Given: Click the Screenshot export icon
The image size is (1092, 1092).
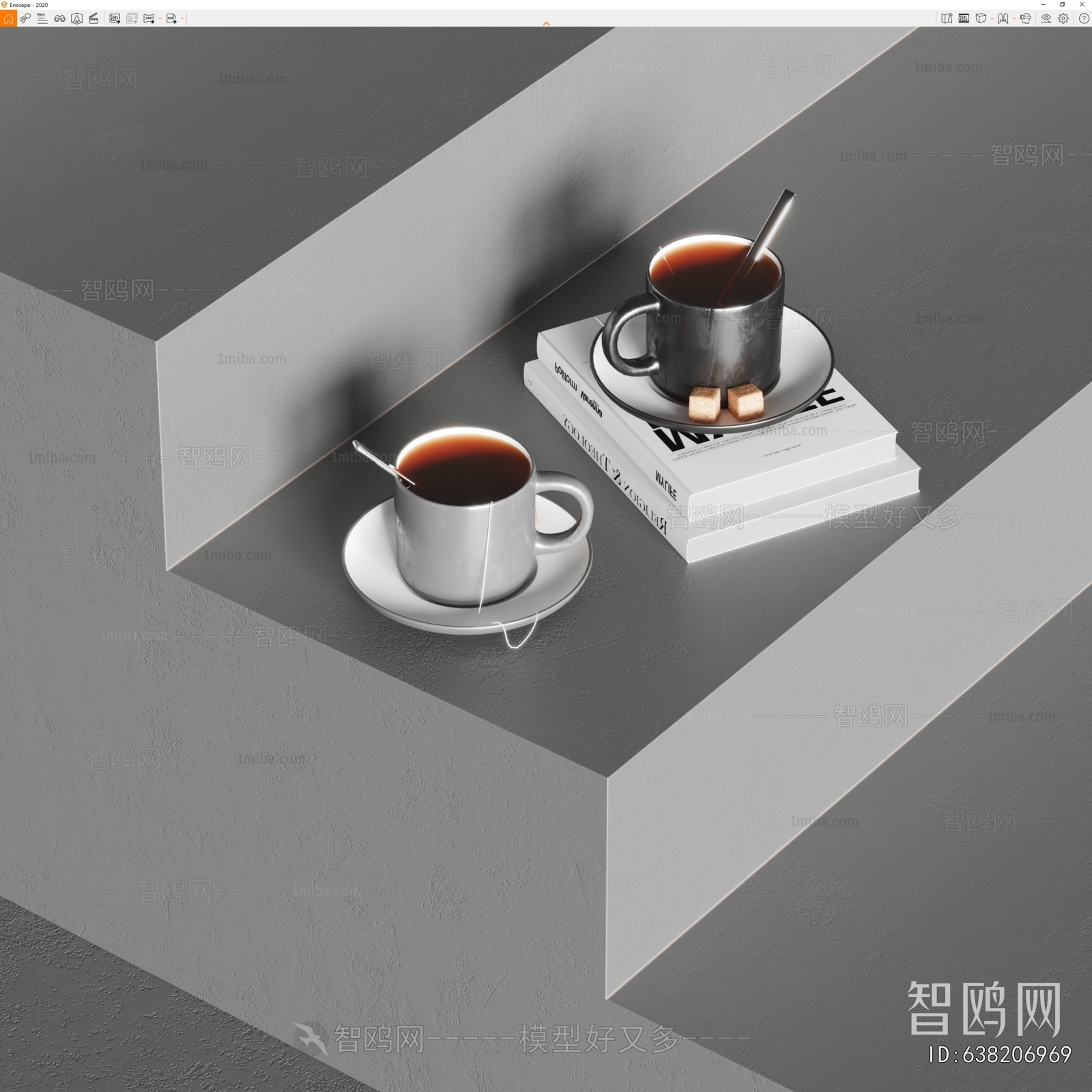Looking at the screenshot, I should click(x=115, y=18).
